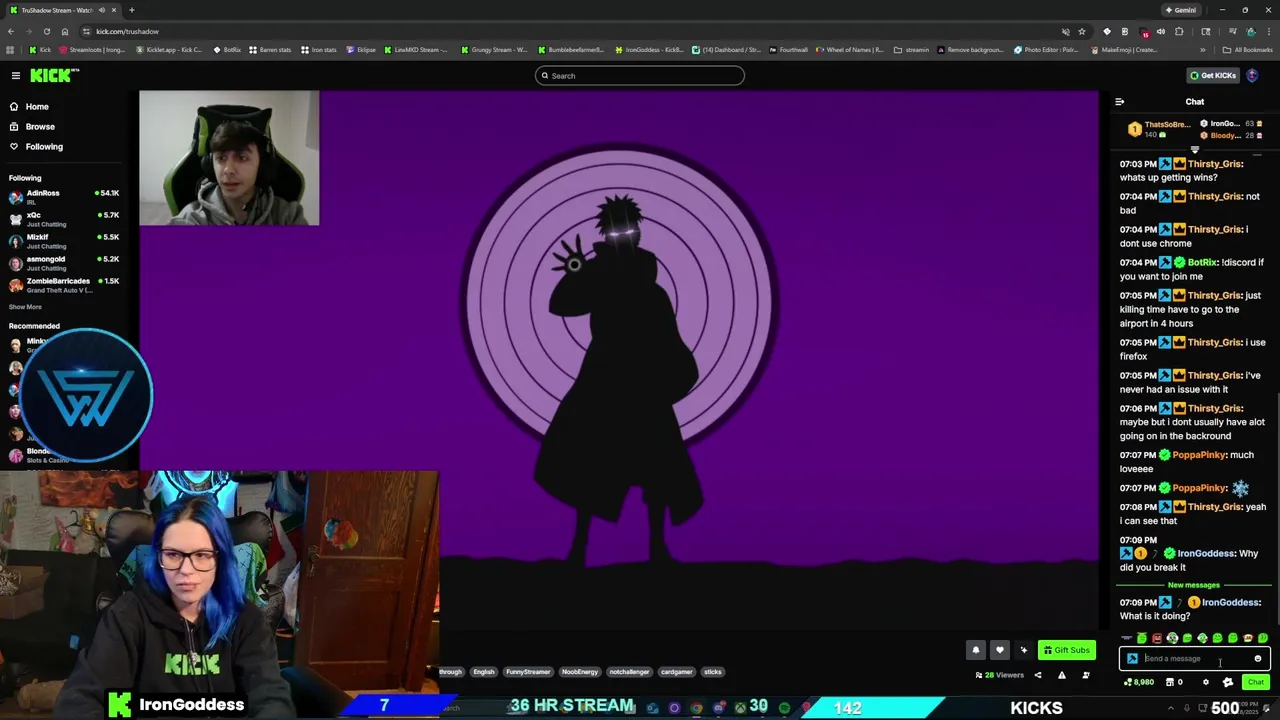This screenshot has height=720, width=1280.
Task: Click the kick.com/trushadow address bar
Action: pyautogui.click(x=560, y=31)
